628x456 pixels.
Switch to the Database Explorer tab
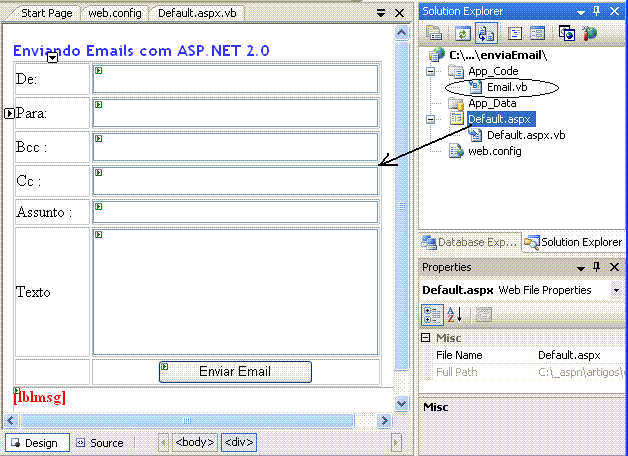pos(469,242)
